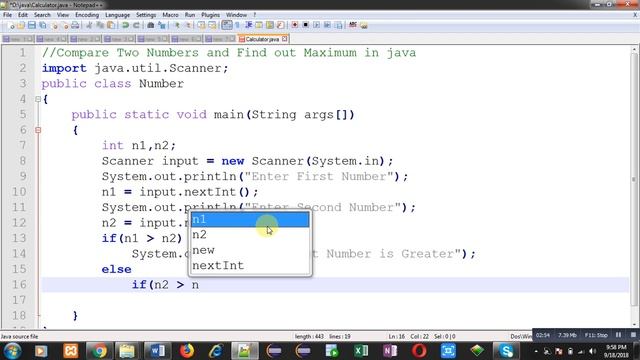The width and height of the screenshot is (640, 360).
Task: Click the New file toolbar icon
Action: pos(11,25)
